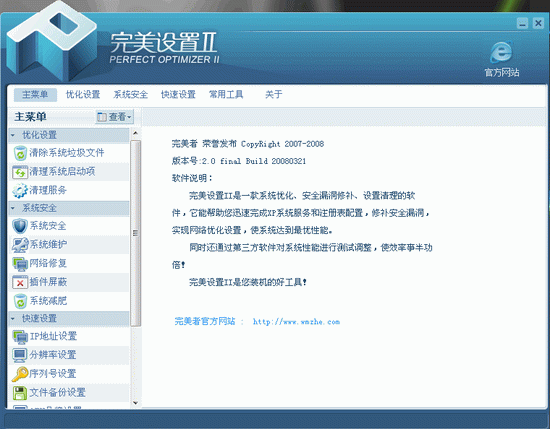Click the 清理服务 gear icon
The height and width of the screenshot is (429, 550).
tap(20, 190)
